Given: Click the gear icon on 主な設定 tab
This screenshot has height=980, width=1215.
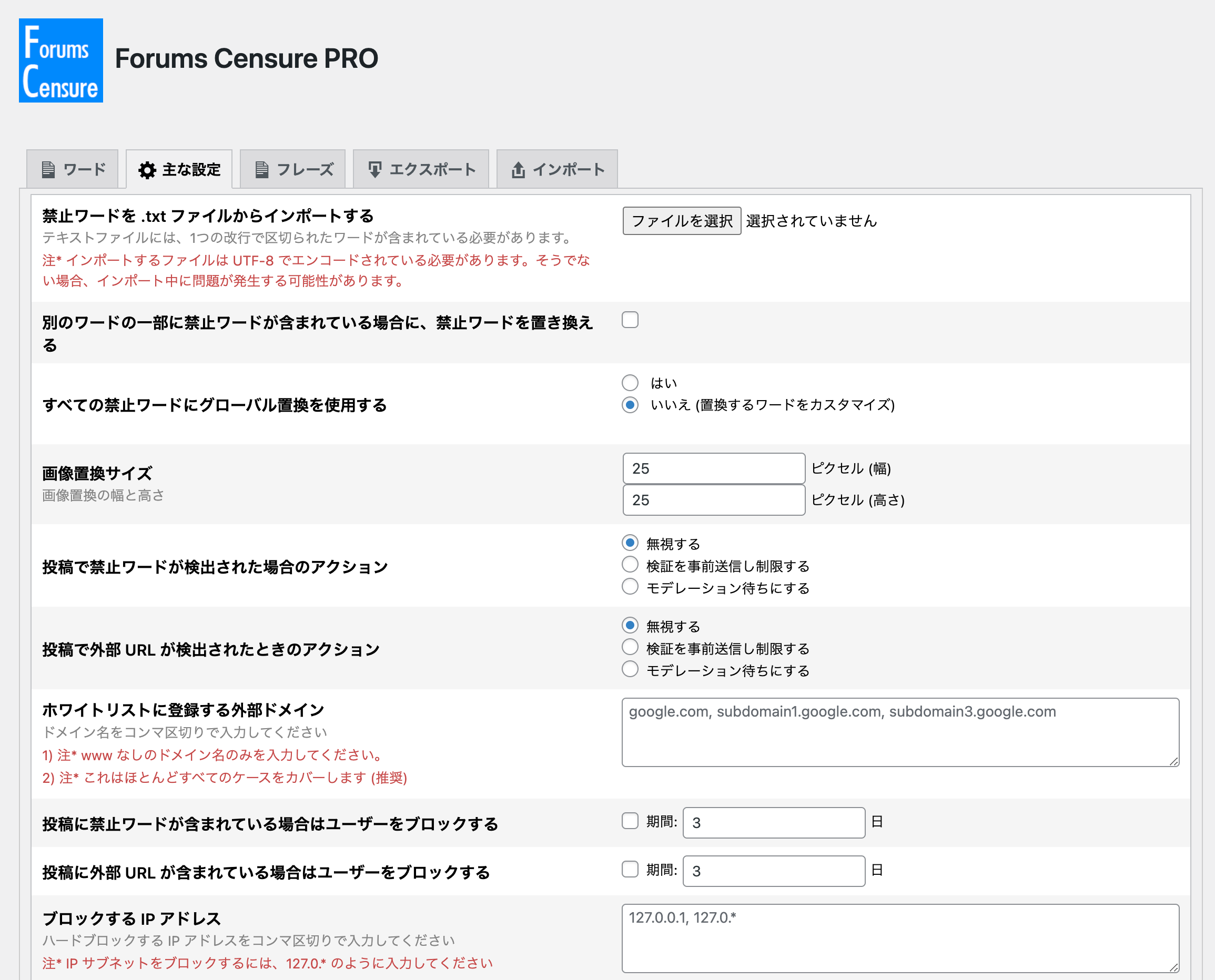Looking at the screenshot, I should 147,170.
